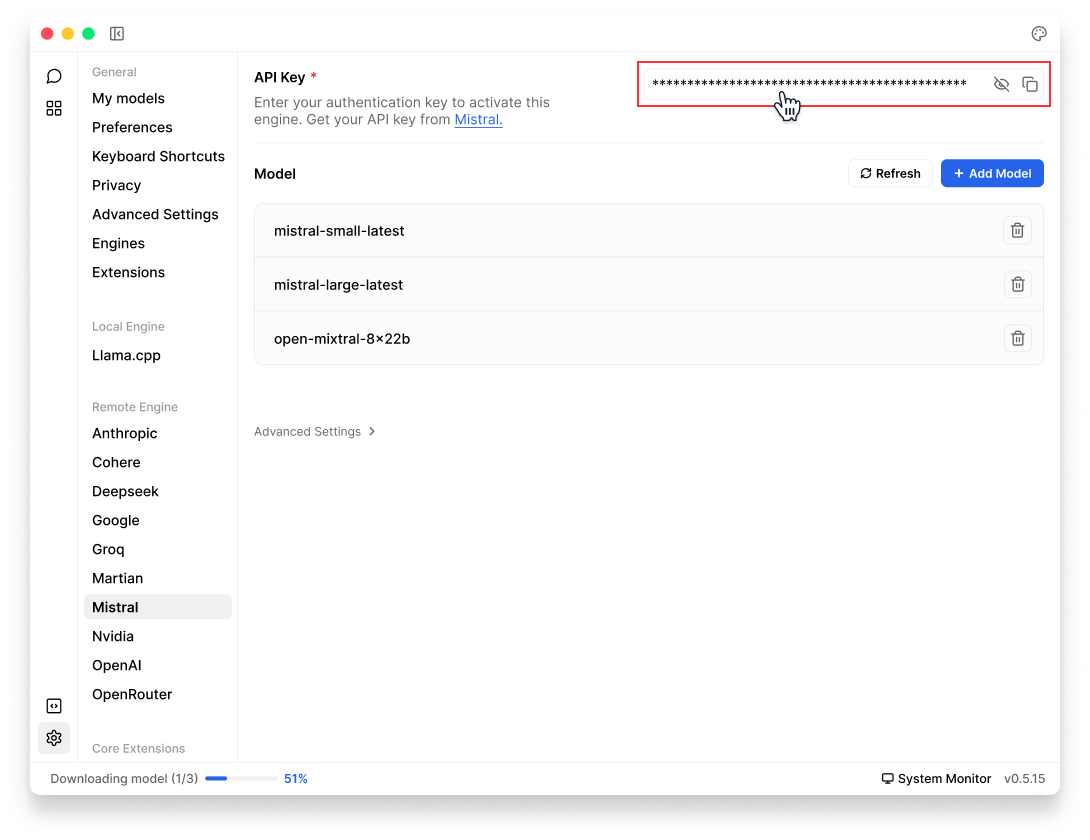The height and width of the screenshot is (840, 1090).
Task: Maximize the window with the green button
Action: tap(88, 33)
